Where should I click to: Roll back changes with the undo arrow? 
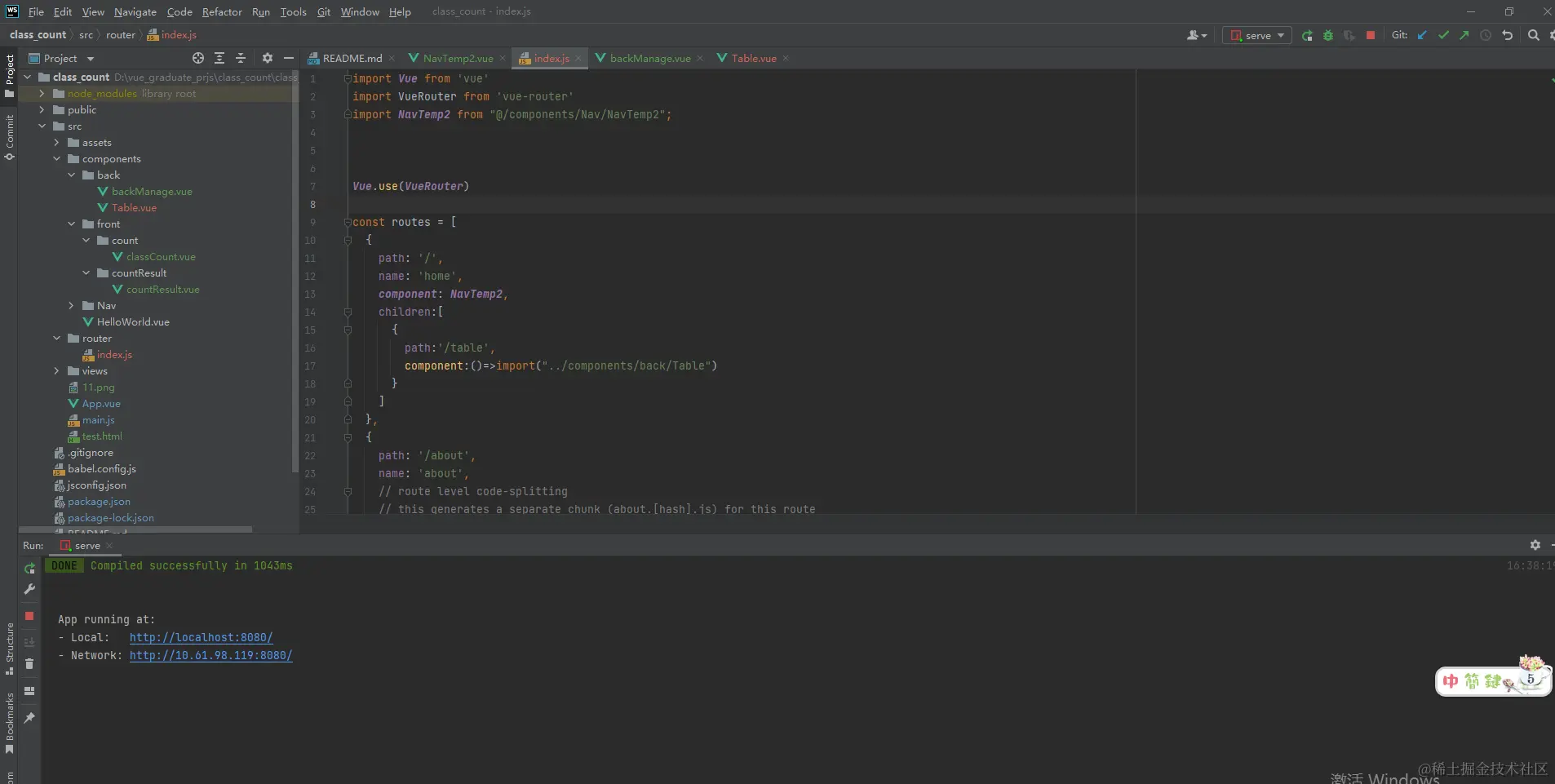(1508, 36)
